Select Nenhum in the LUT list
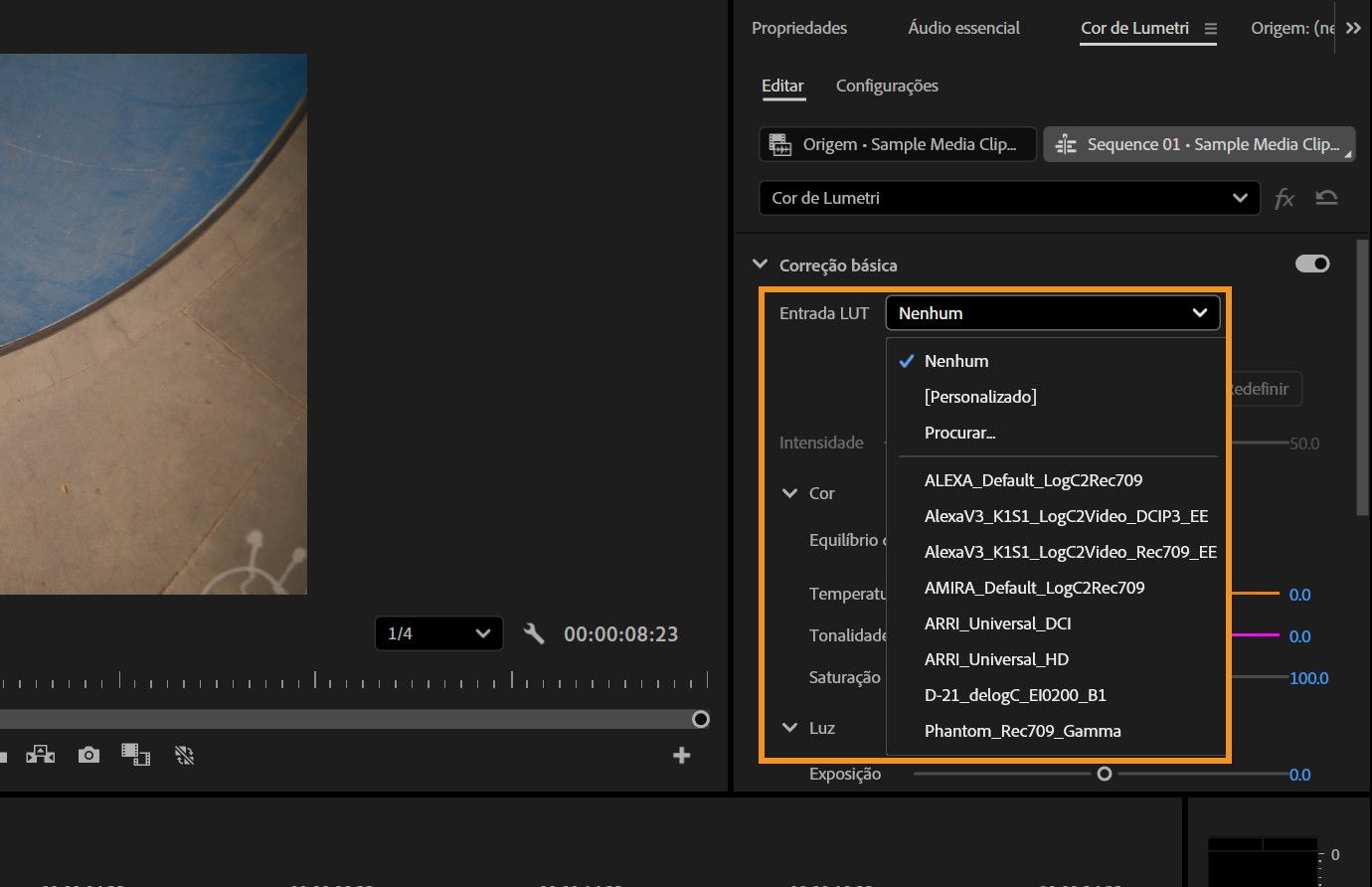This screenshot has height=887, width=1372. [955, 361]
